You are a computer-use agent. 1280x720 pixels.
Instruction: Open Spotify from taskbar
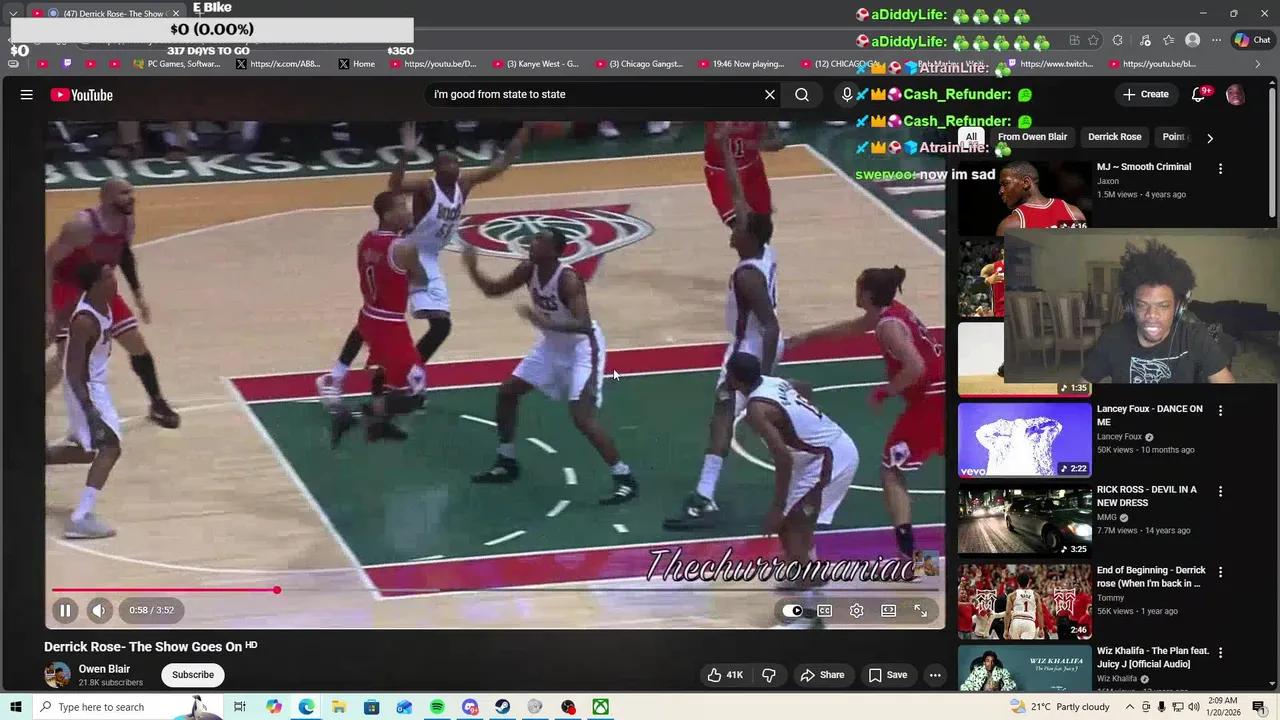437,707
